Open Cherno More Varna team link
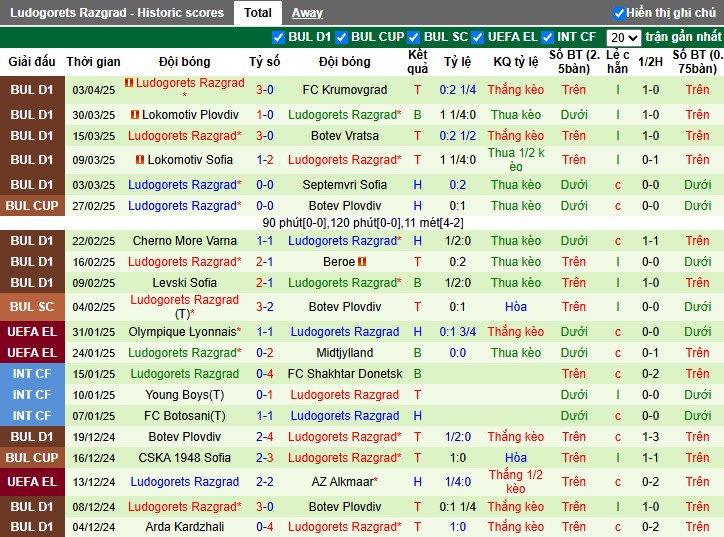 pos(185,241)
